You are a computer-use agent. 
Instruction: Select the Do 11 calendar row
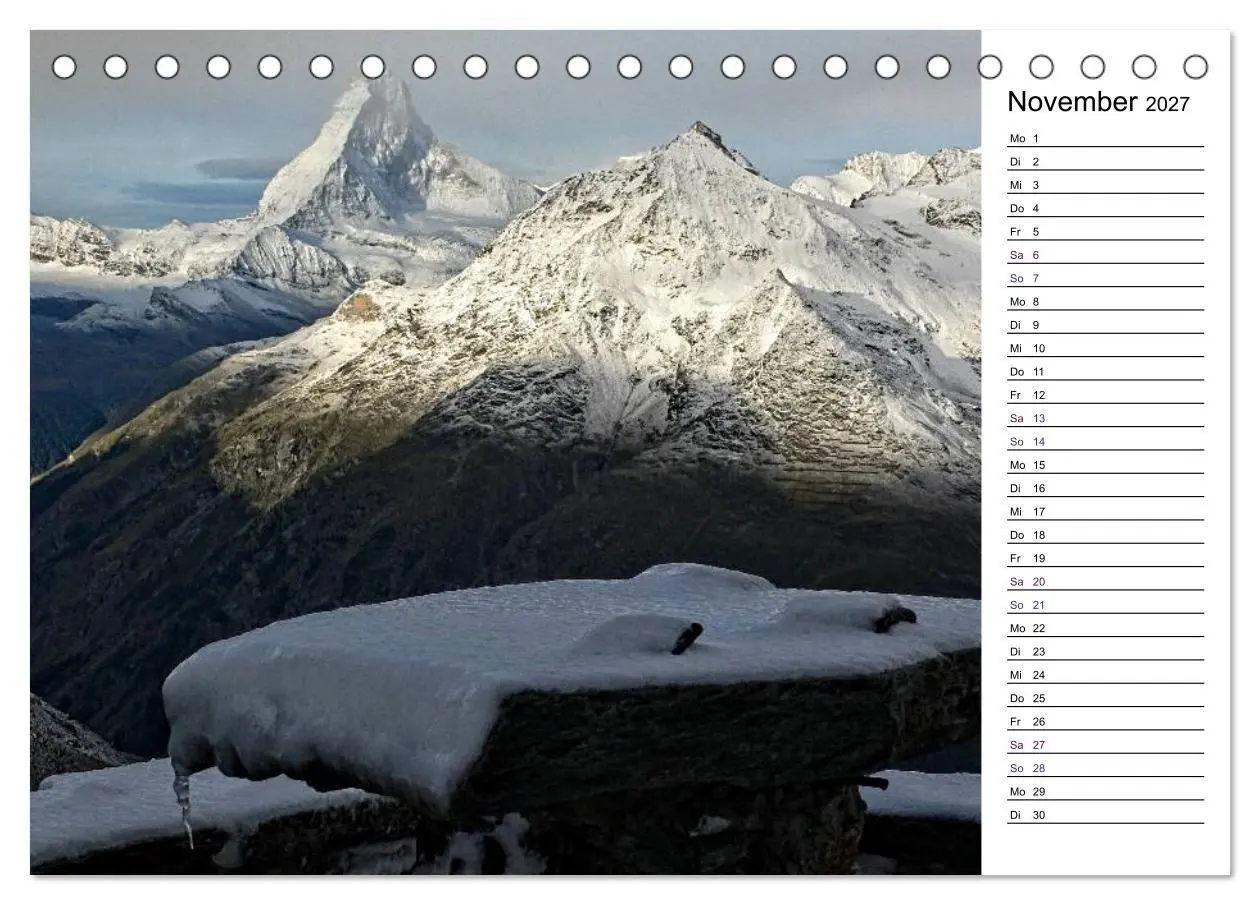[x=1105, y=371]
